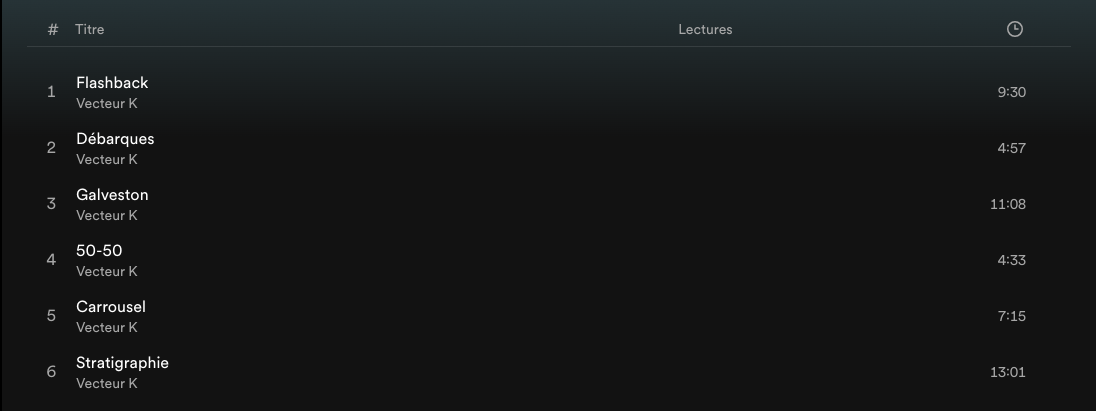Image resolution: width=1096 pixels, height=411 pixels.
Task: Select track number 4 in the list
Action: (x=51, y=259)
